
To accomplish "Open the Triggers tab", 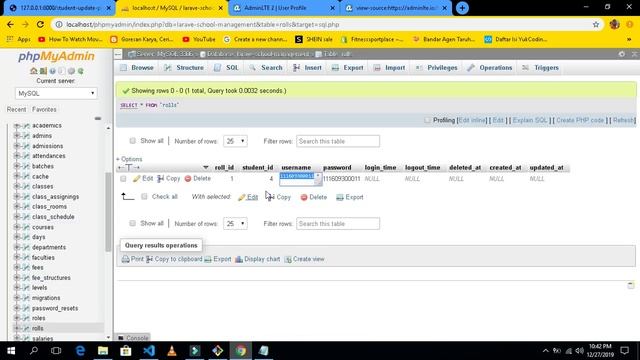I will pos(540,68).
